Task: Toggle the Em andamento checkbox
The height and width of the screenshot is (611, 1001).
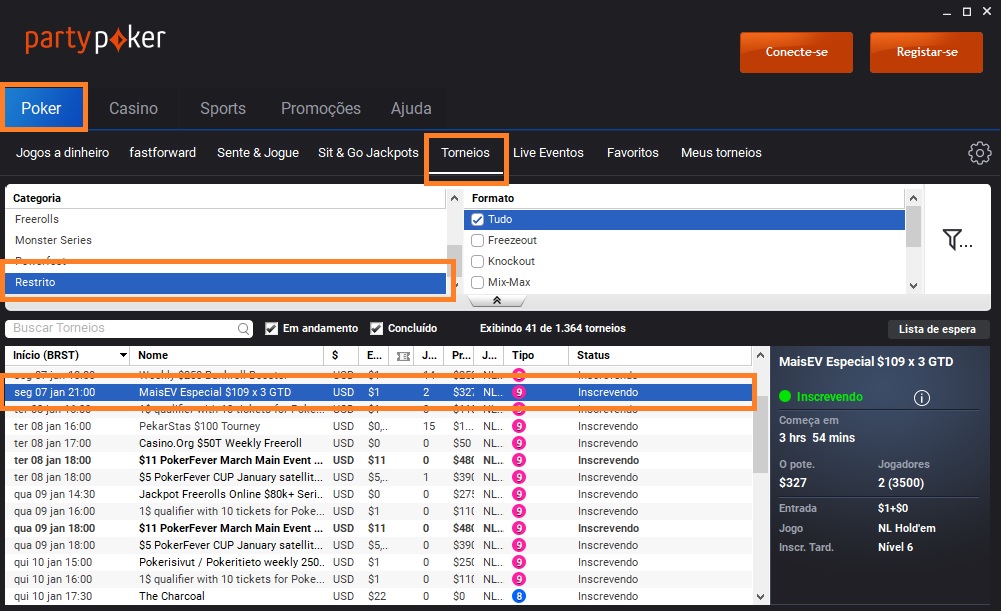Action: tap(271, 328)
